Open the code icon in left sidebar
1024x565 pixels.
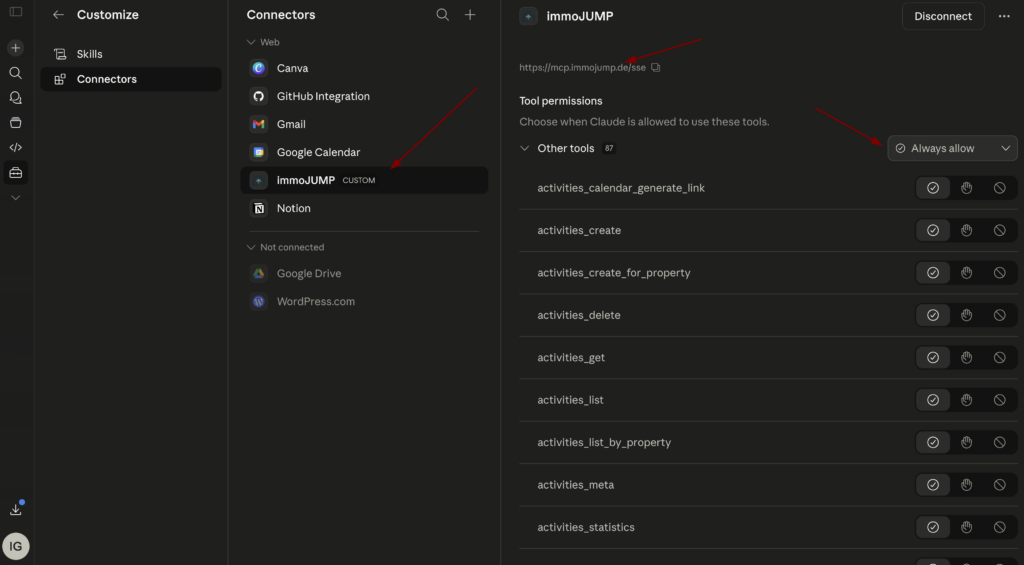point(15,147)
